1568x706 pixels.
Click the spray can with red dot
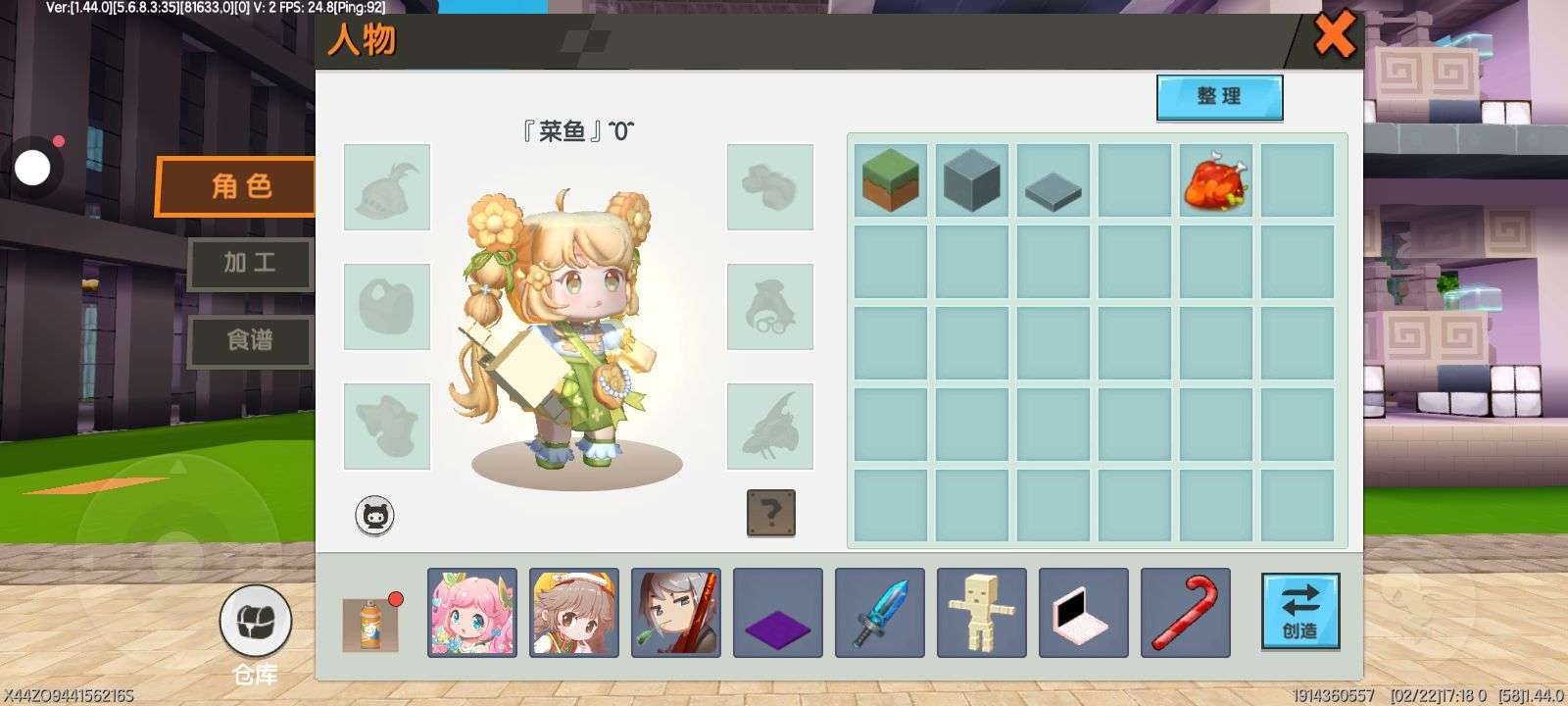point(370,624)
